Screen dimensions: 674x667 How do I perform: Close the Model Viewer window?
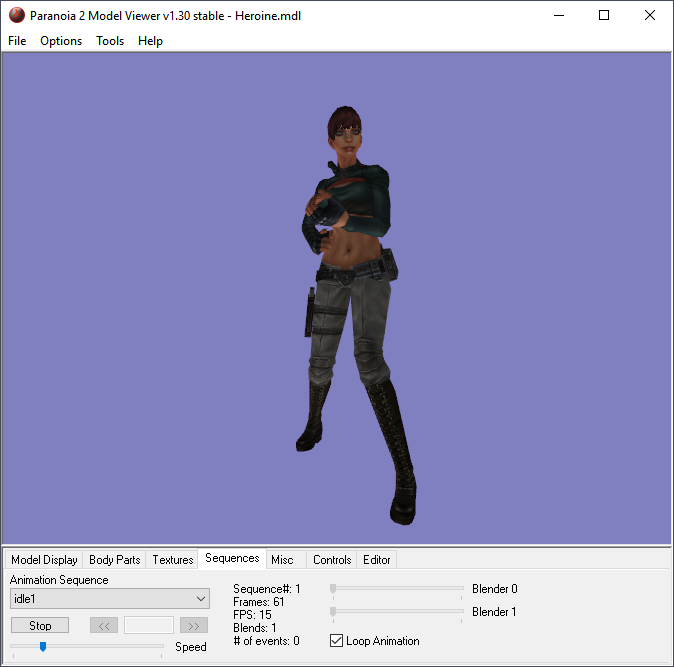(x=650, y=15)
